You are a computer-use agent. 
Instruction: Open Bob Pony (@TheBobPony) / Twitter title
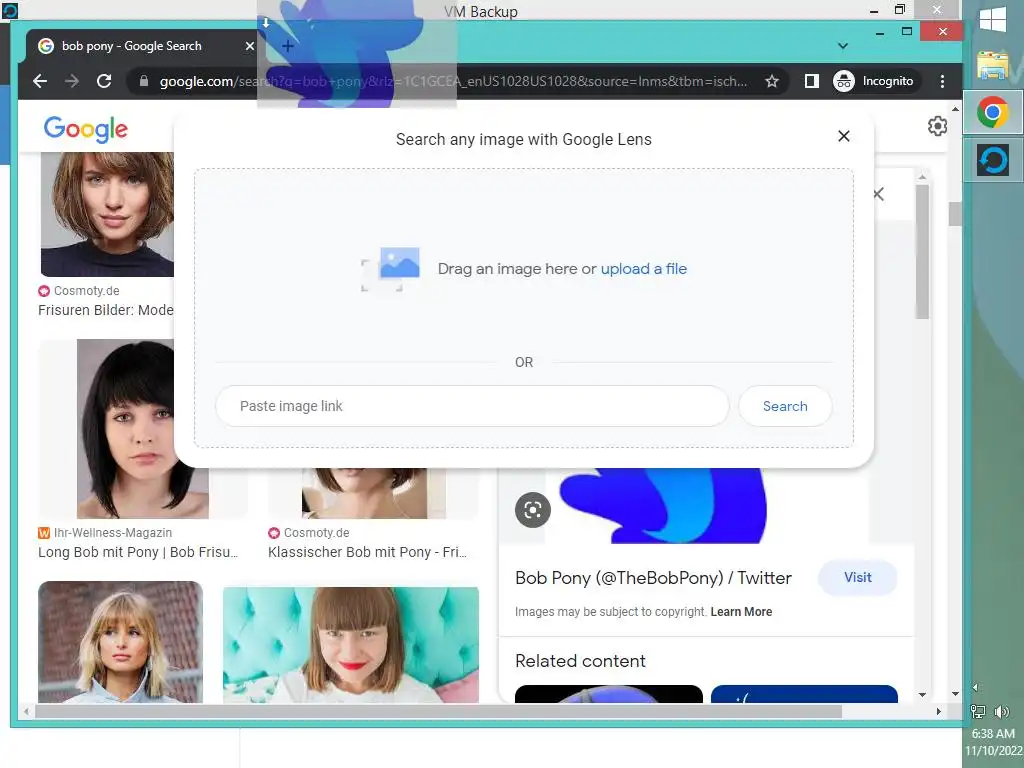[x=653, y=578]
